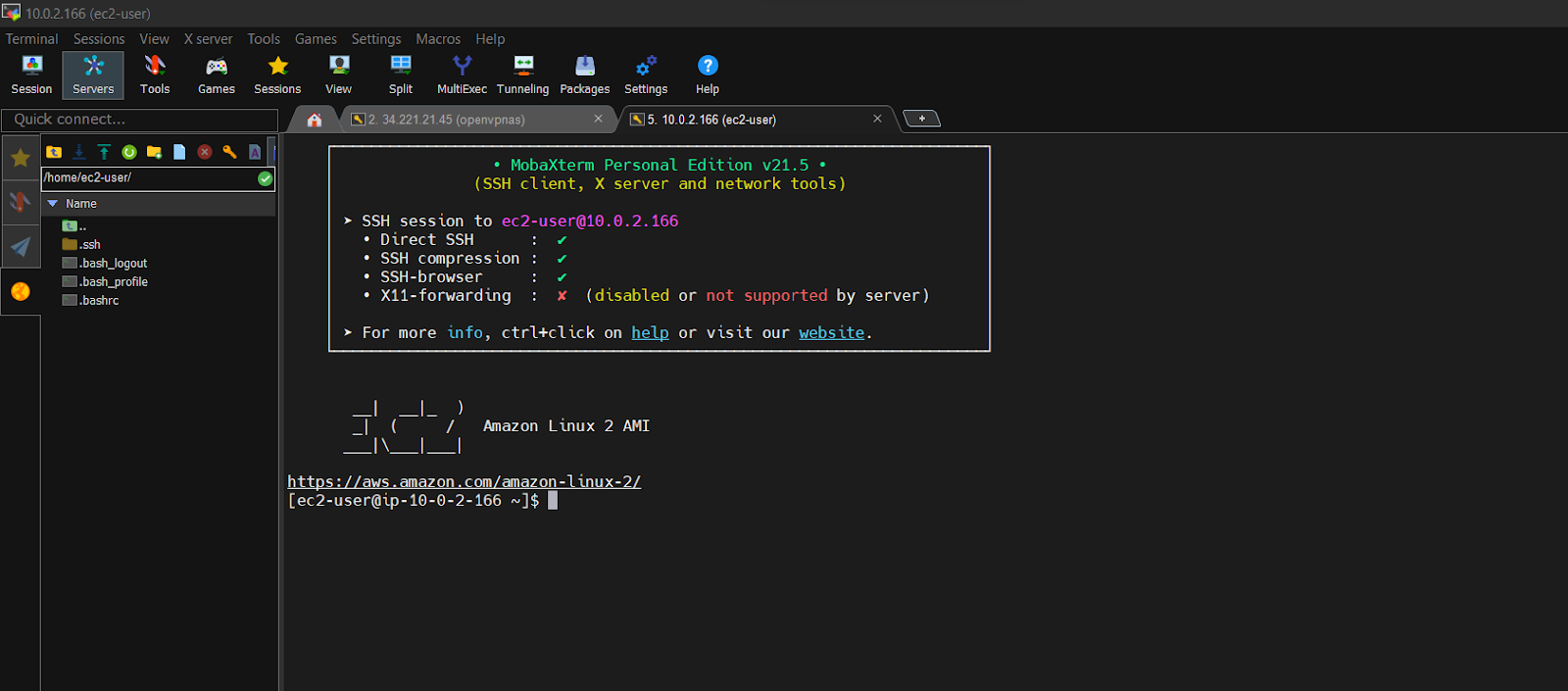
Task: Create a new folder icon
Action: click(154, 152)
